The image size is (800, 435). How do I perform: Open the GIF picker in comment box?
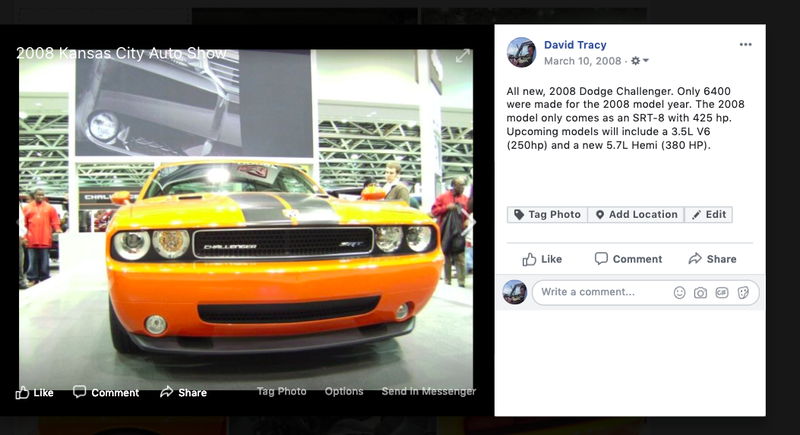click(x=721, y=293)
